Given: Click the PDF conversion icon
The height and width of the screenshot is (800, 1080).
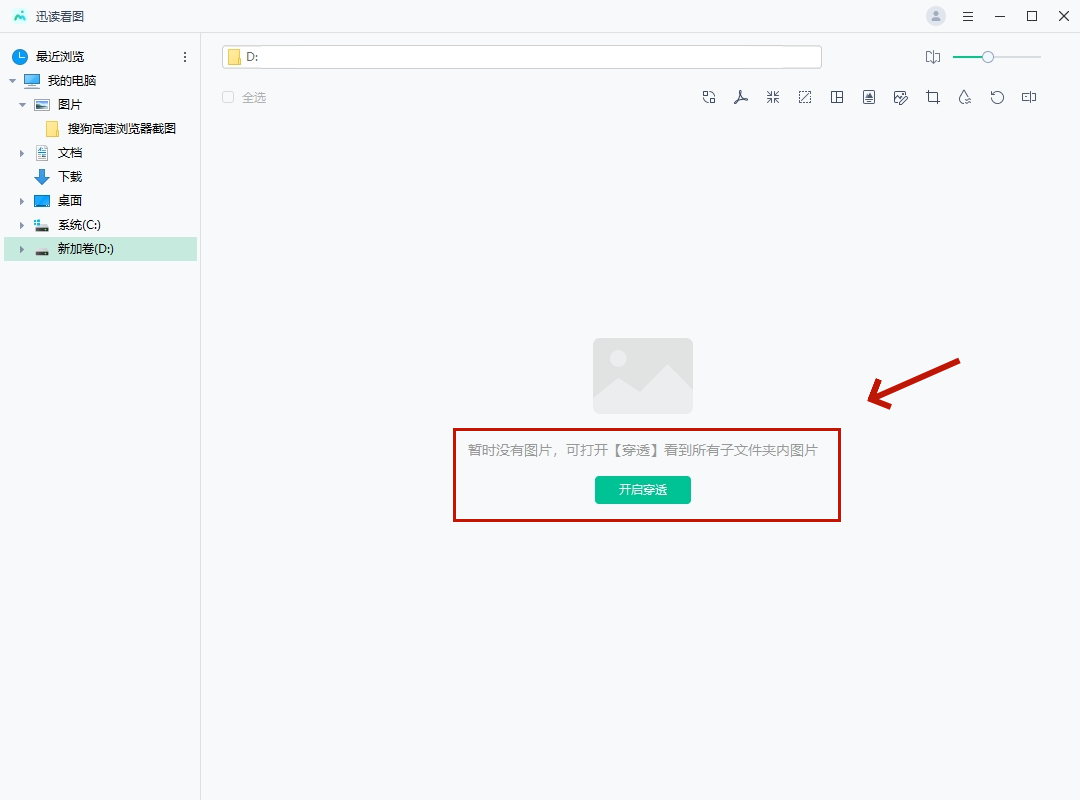Looking at the screenshot, I should [740, 97].
